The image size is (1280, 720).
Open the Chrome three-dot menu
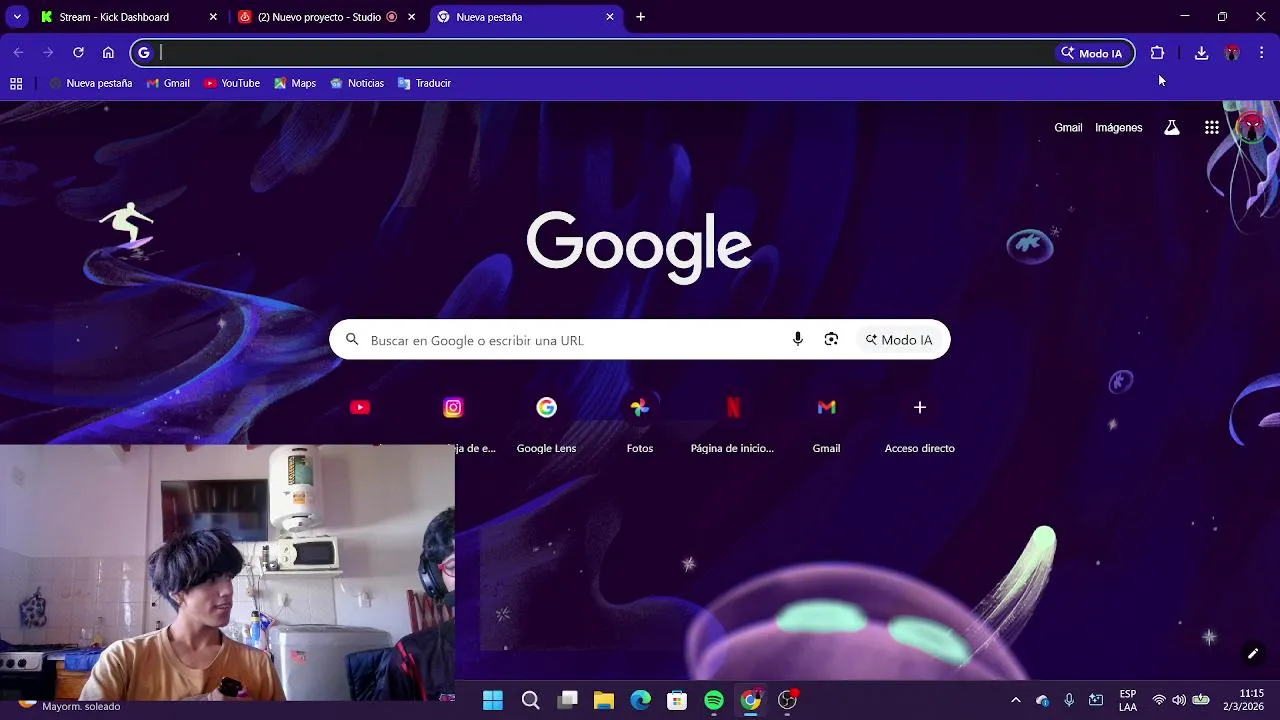coord(1261,53)
